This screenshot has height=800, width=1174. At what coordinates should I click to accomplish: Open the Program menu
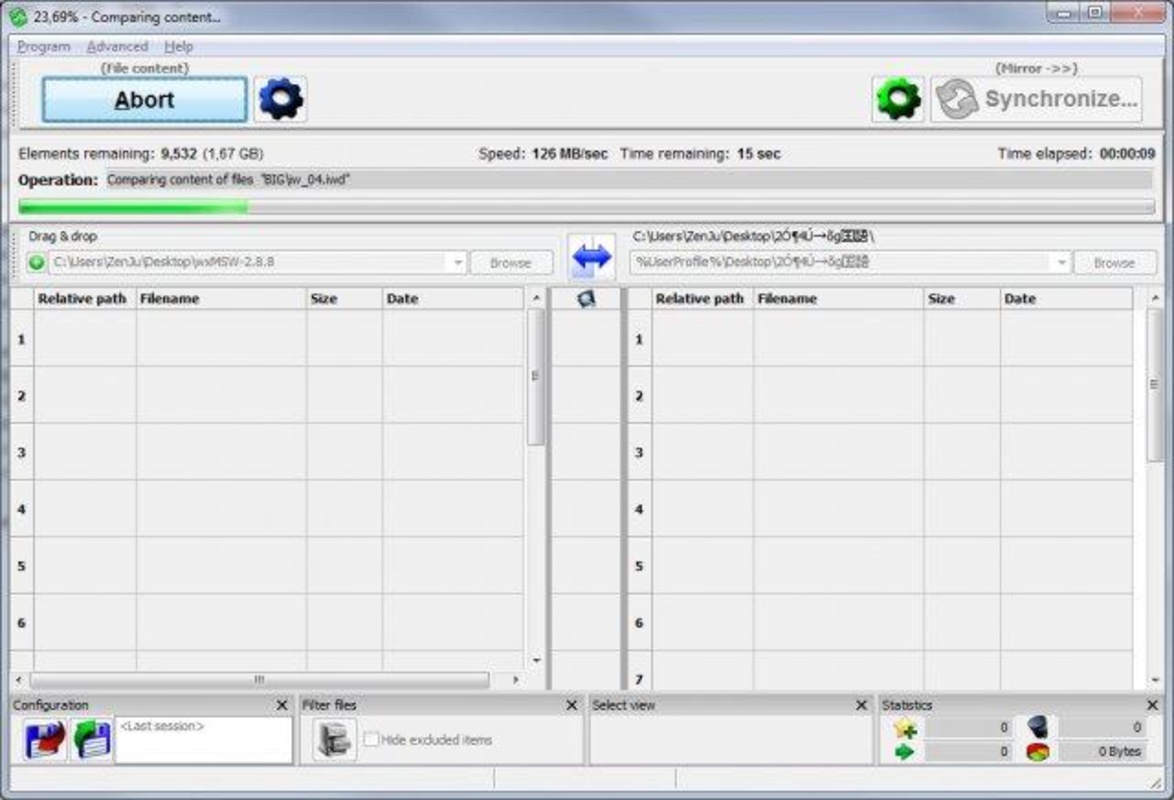coord(44,47)
